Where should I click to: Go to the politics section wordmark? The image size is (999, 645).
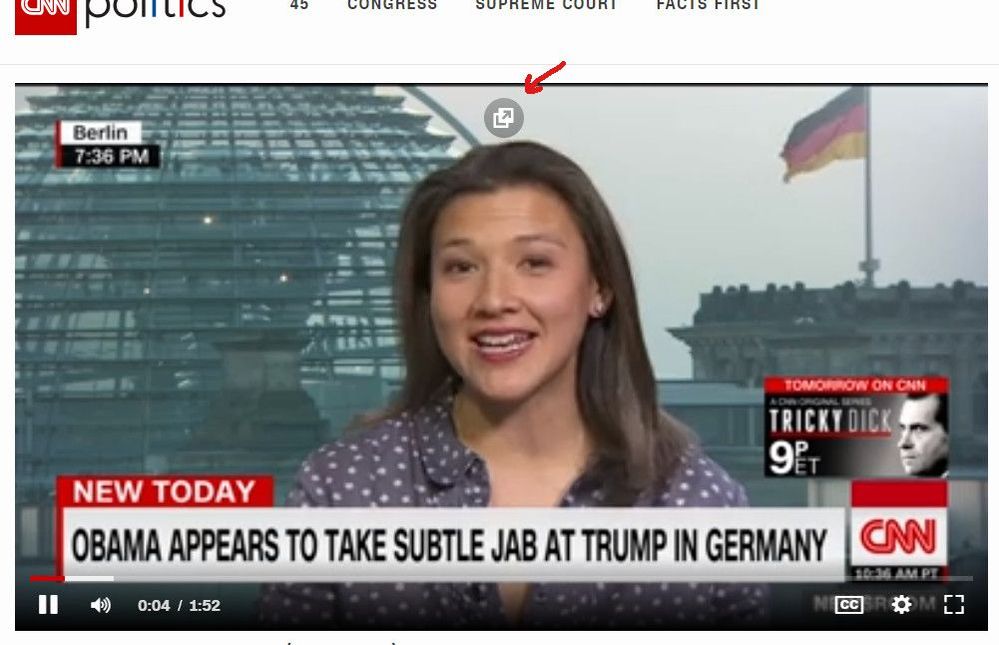[x=155, y=11]
